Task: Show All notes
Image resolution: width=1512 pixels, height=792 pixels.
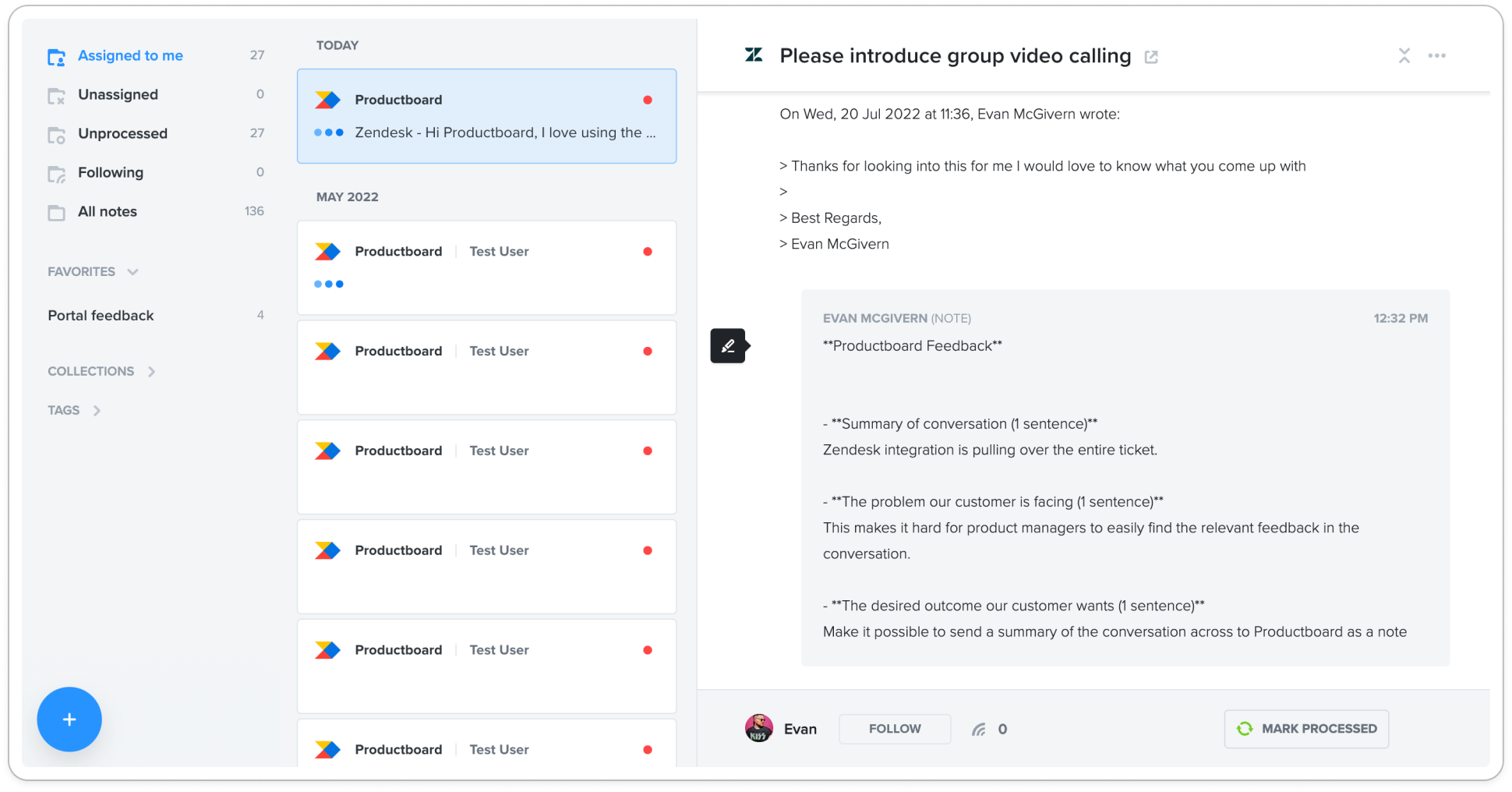Action: pyautogui.click(x=108, y=211)
